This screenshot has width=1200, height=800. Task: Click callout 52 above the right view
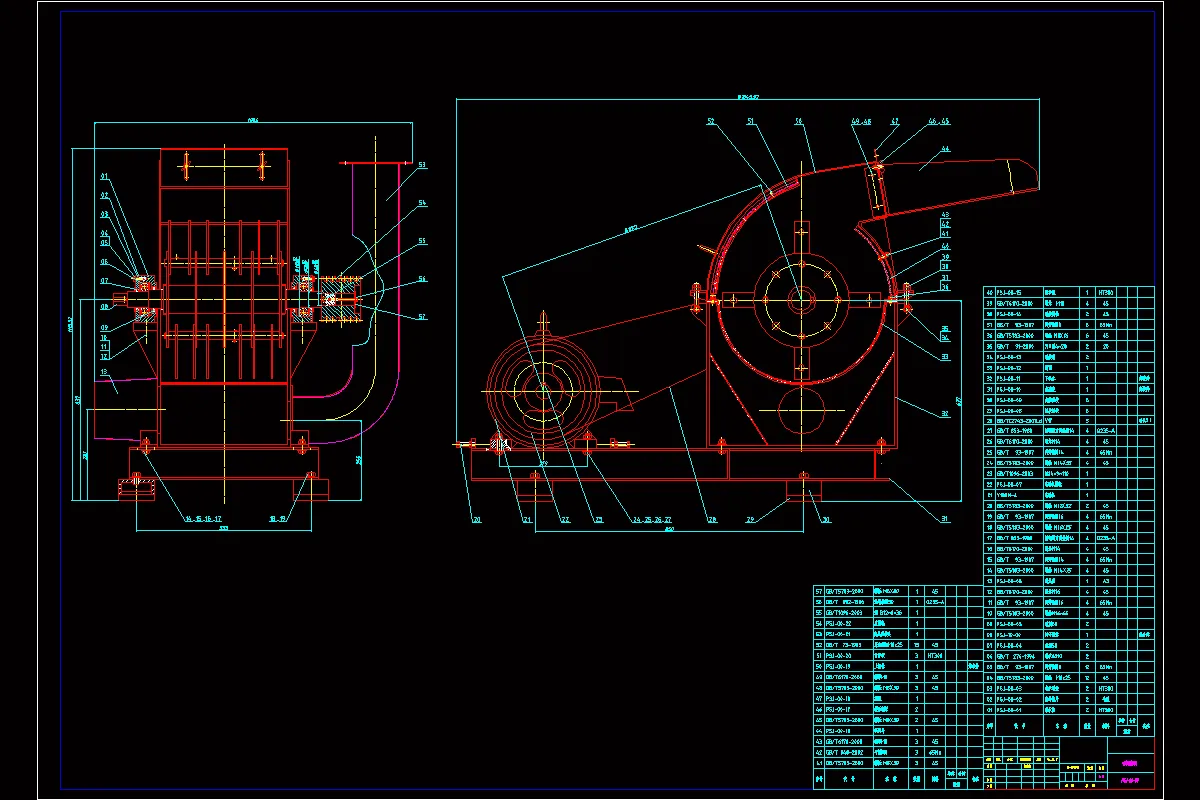(x=712, y=121)
